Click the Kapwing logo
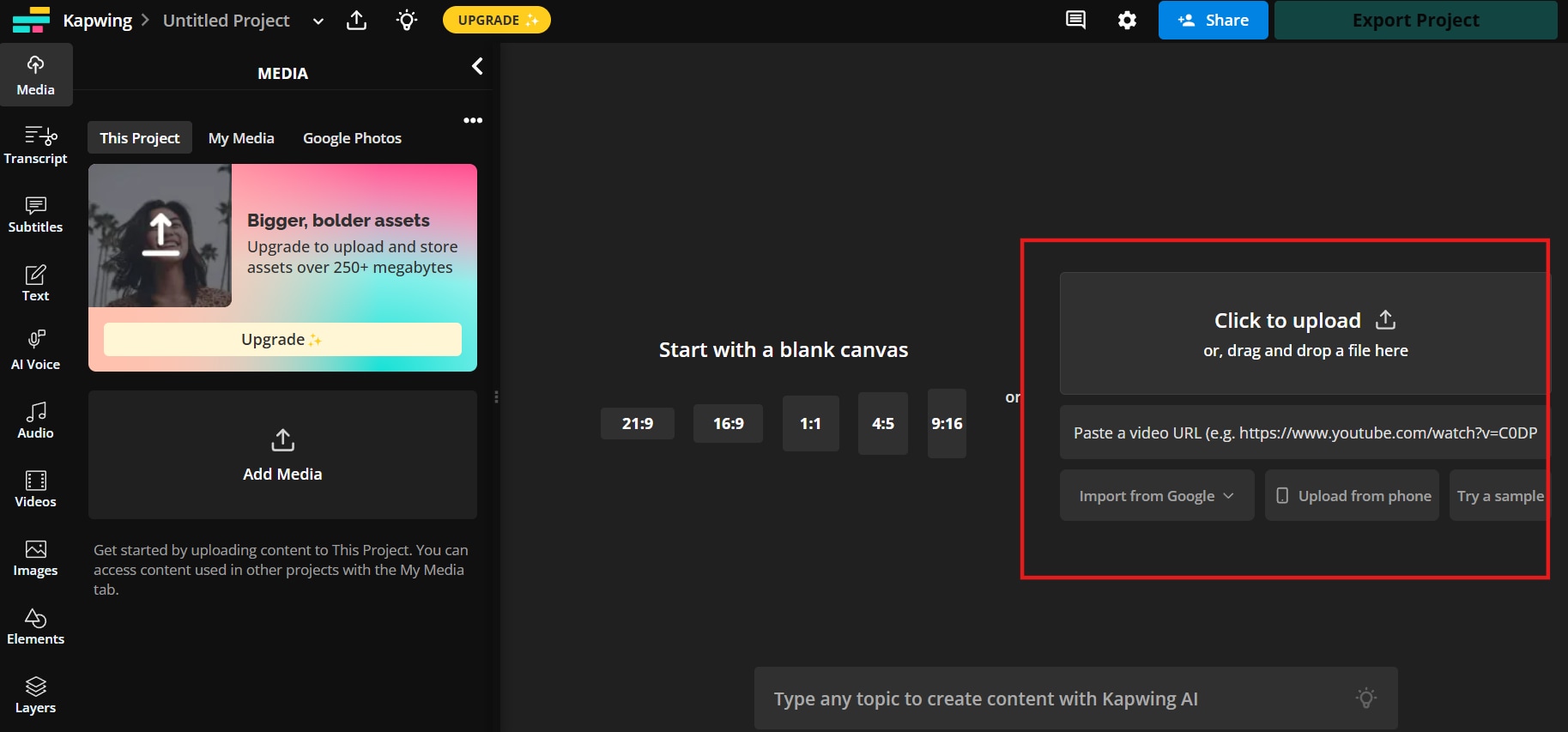 (31, 20)
